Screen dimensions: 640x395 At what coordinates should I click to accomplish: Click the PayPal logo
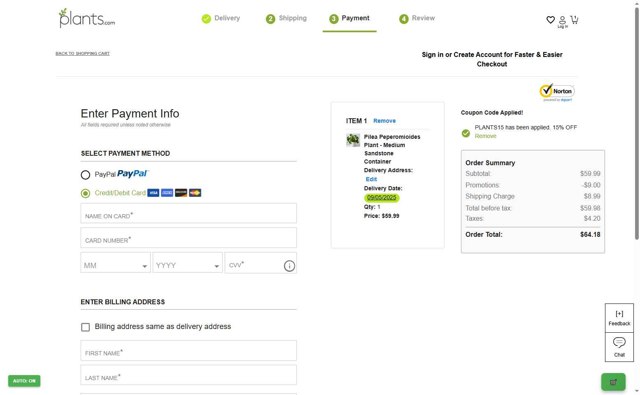[x=132, y=173]
